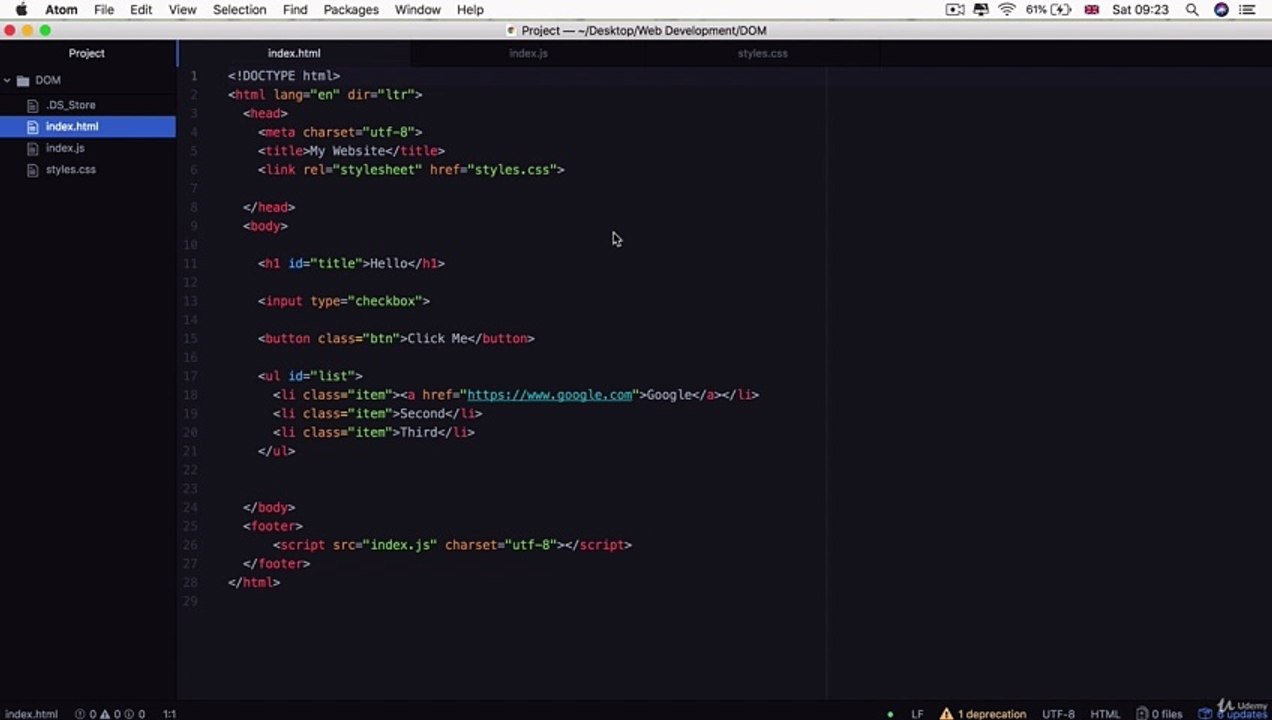Click the deprecation warning triangle icon
This screenshot has width=1272, height=720.
946,714
